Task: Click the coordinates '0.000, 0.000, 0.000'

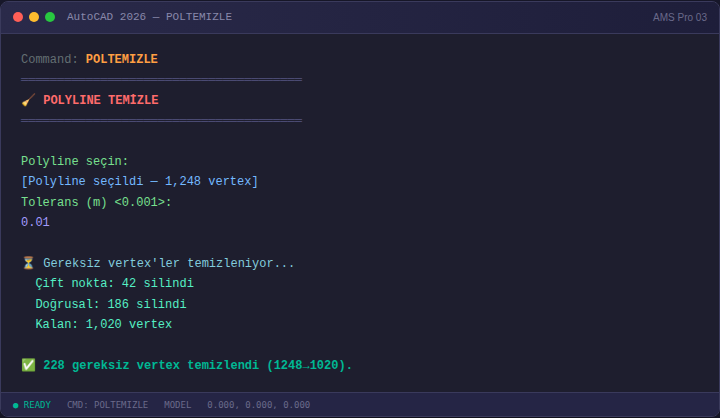Action: (x=259, y=405)
